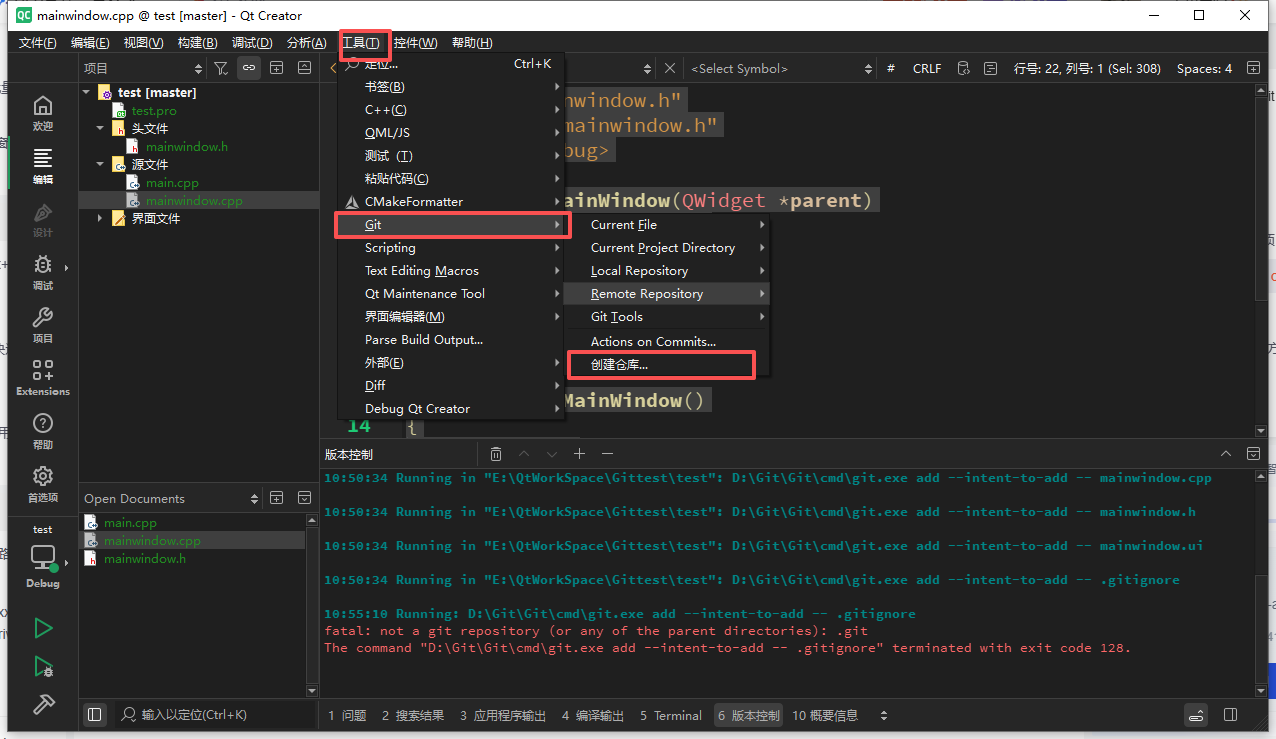Open Git Tools submenu
The height and width of the screenshot is (739, 1276).
667,317
